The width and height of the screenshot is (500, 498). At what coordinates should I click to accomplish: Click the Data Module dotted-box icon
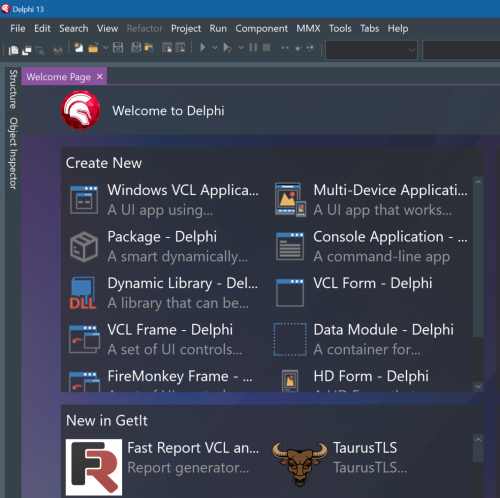(x=290, y=339)
